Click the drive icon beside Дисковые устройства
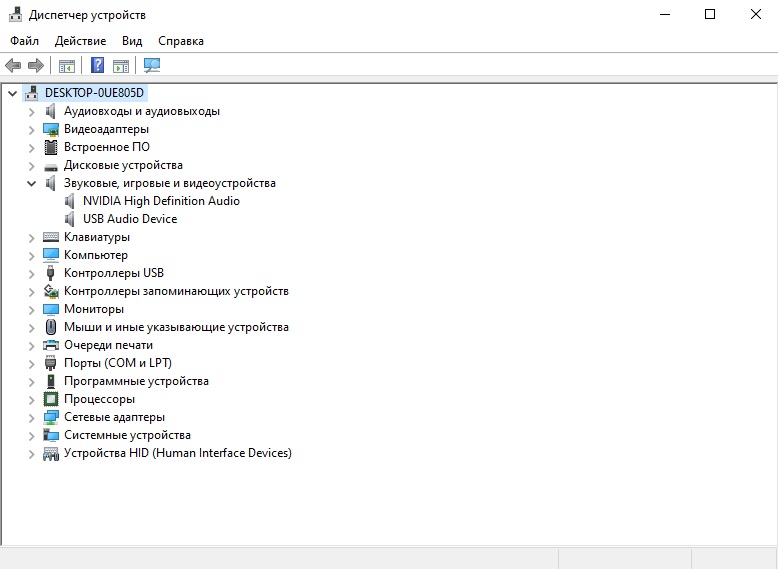The height and width of the screenshot is (569, 778). [x=51, y=167]
